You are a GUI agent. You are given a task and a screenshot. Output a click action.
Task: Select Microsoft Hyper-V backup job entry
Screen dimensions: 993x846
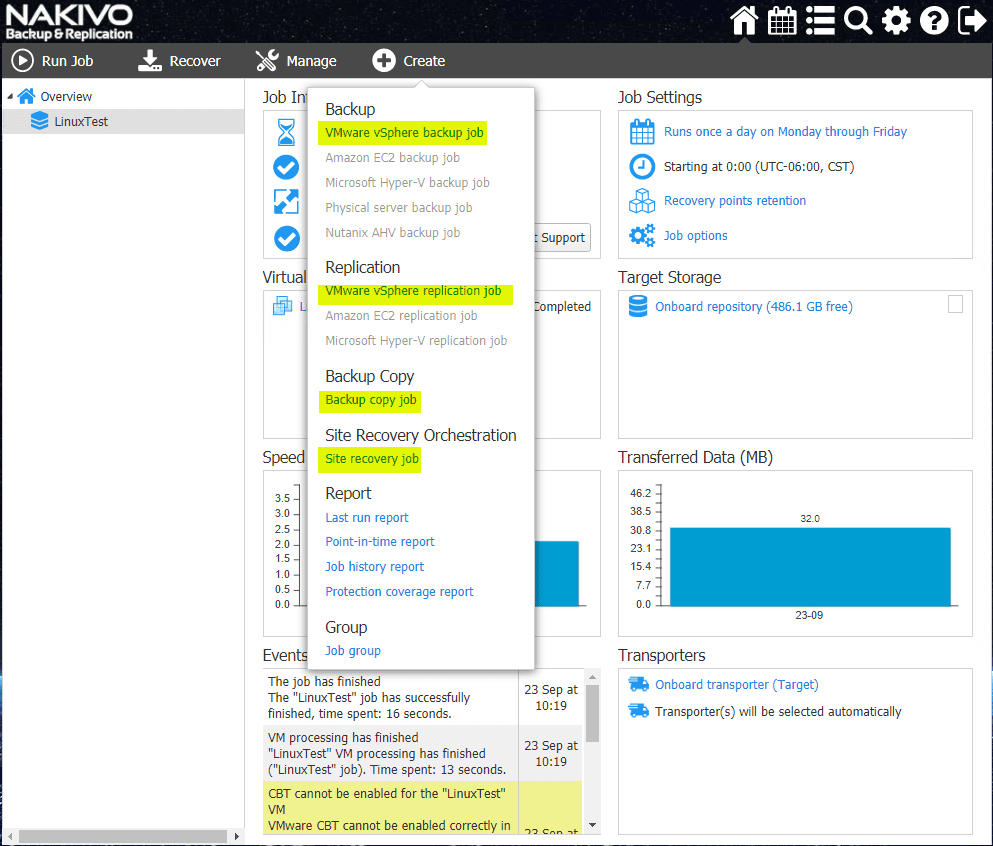[x=407, y=183]
